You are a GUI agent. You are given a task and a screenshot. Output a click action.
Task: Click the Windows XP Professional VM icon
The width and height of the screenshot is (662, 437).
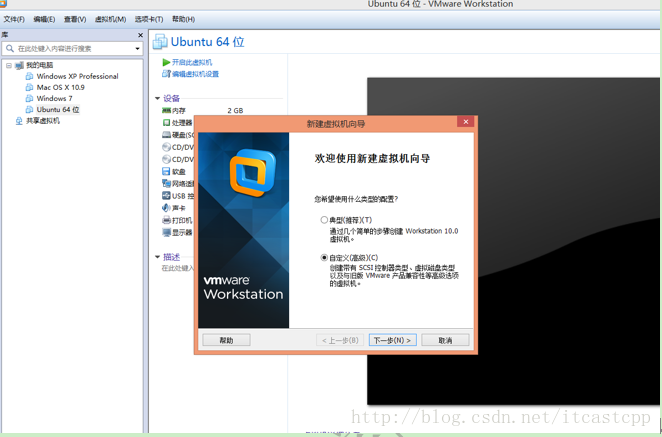pos(29,76)
